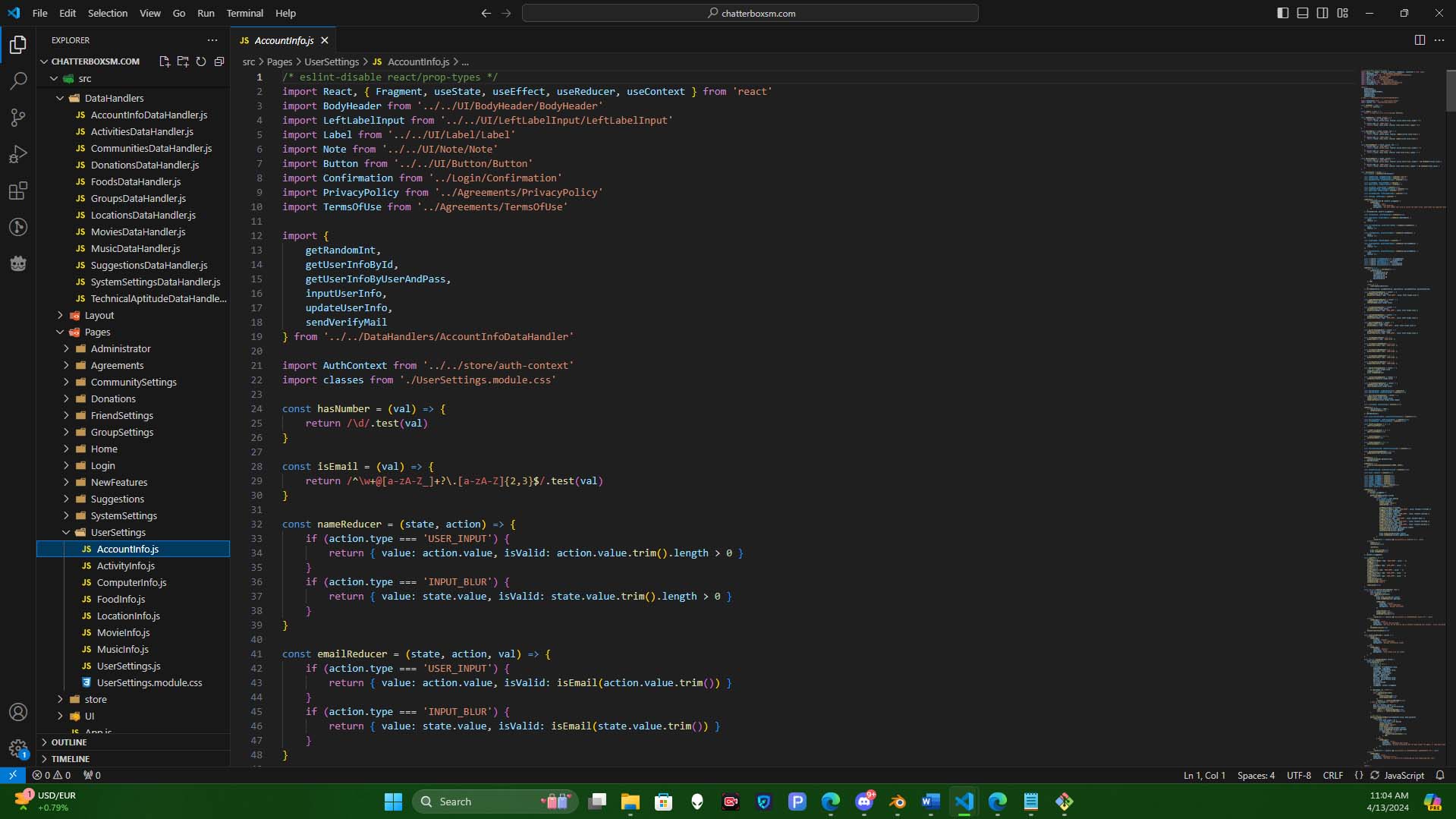This screenshot has height=819, width=1456.
Task: Change JavaScript language mode in status bar
Action: click(x=1404, y=775)
